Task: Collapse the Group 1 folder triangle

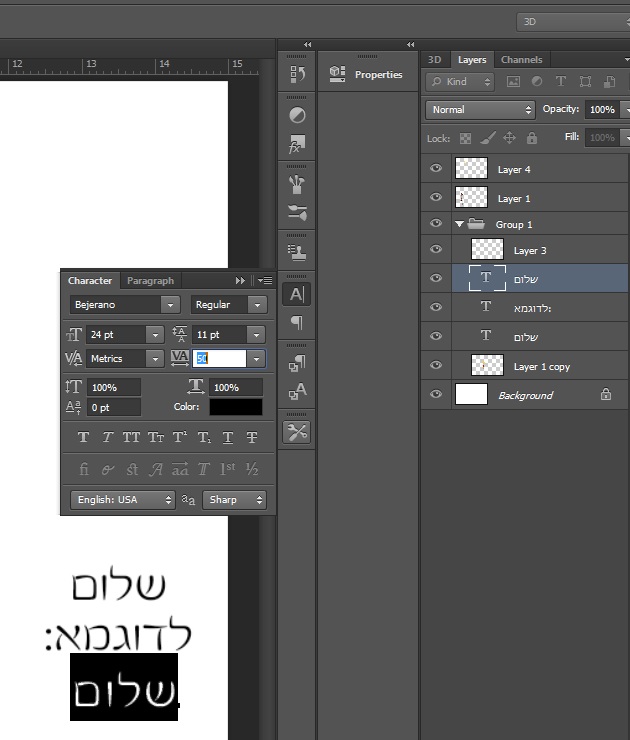Action: (x=459, y=224)
